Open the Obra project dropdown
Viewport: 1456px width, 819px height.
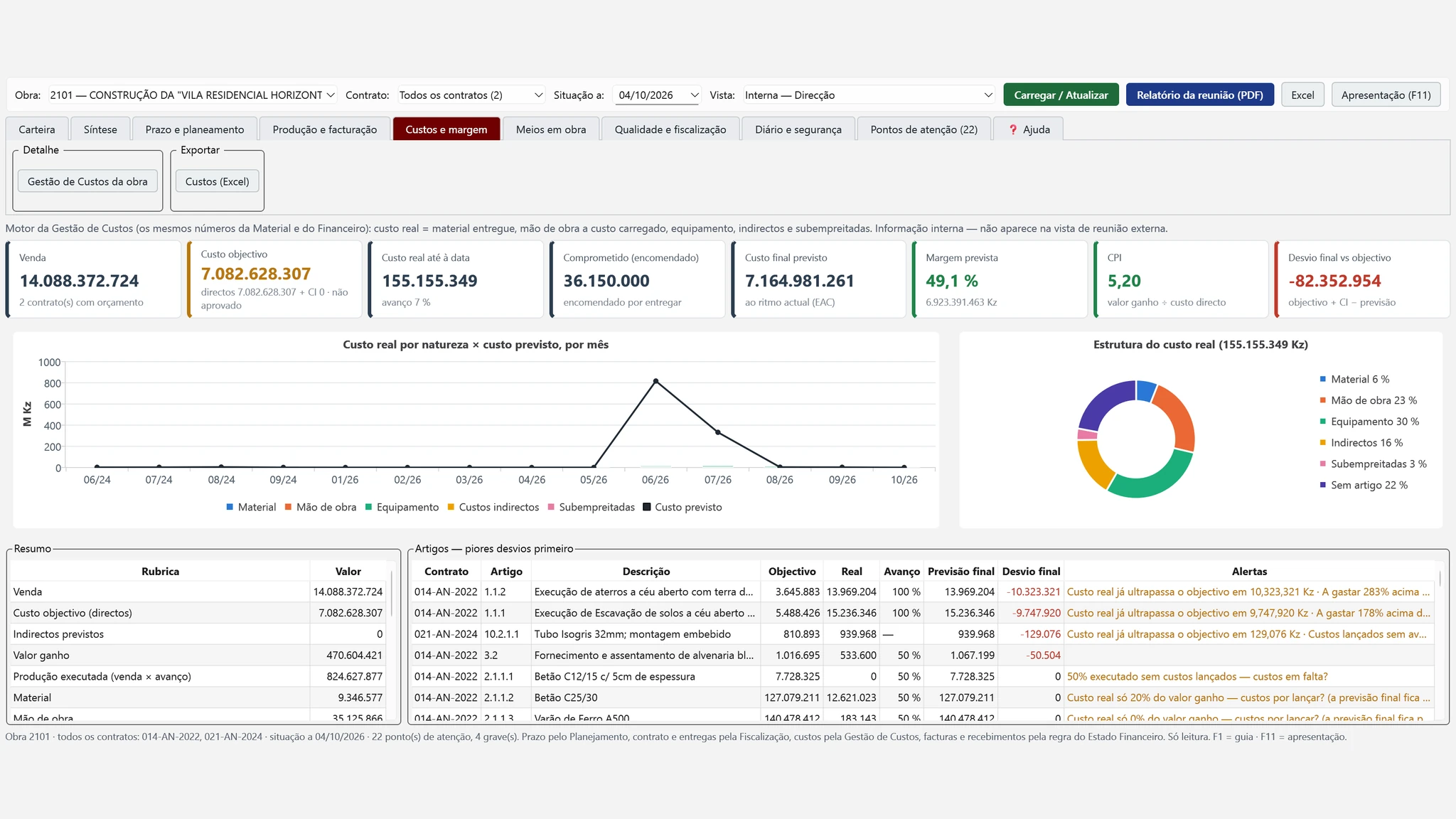coord(193,95)
